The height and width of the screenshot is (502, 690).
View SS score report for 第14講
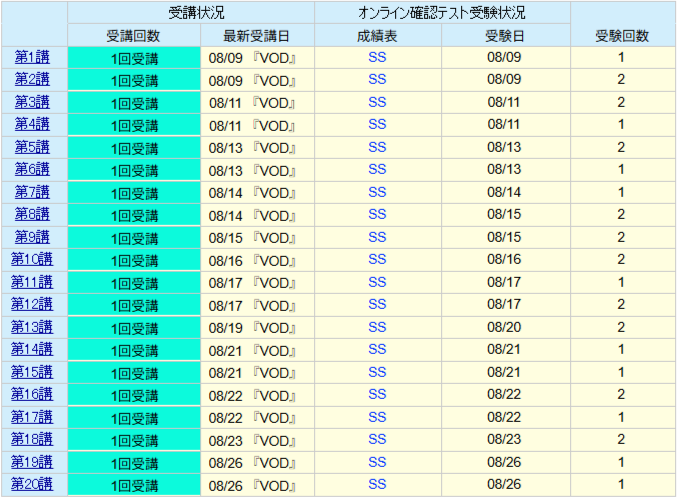[x=377, y=349]
